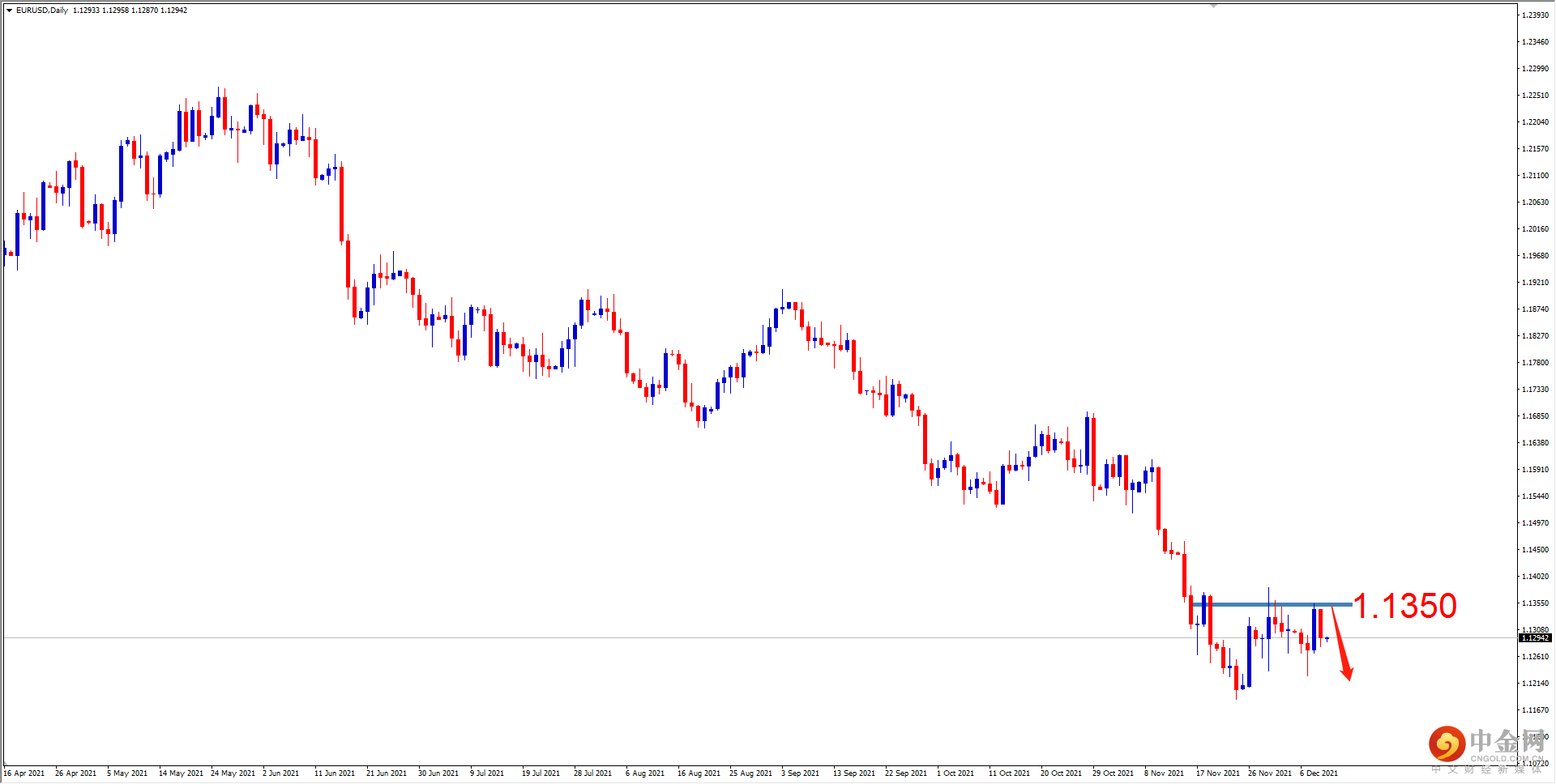Click price axis label 1.15440
The height and width of the screenshot is (784, 1556).
1535,496
